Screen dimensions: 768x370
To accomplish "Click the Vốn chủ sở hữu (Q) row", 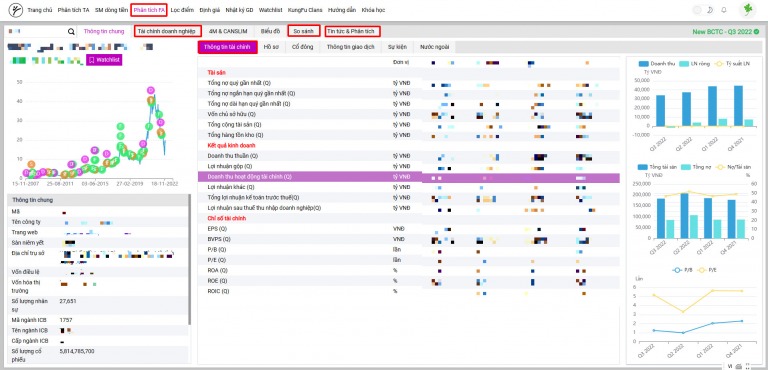I will 408,114.
